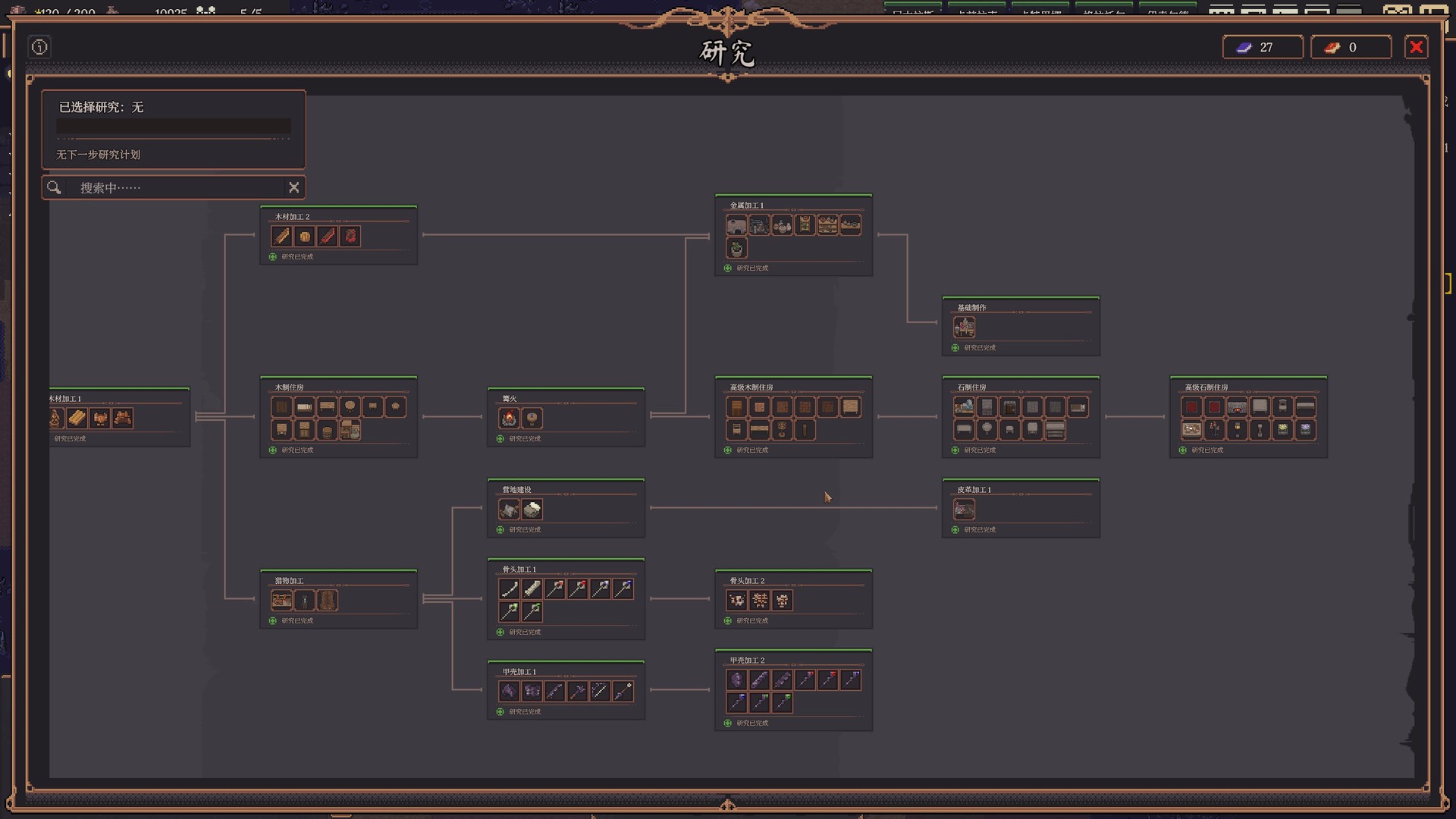1456x819 pixels.
Task: Select the leather workstation icon in 皮革加工 1
Action: [964, 509]
